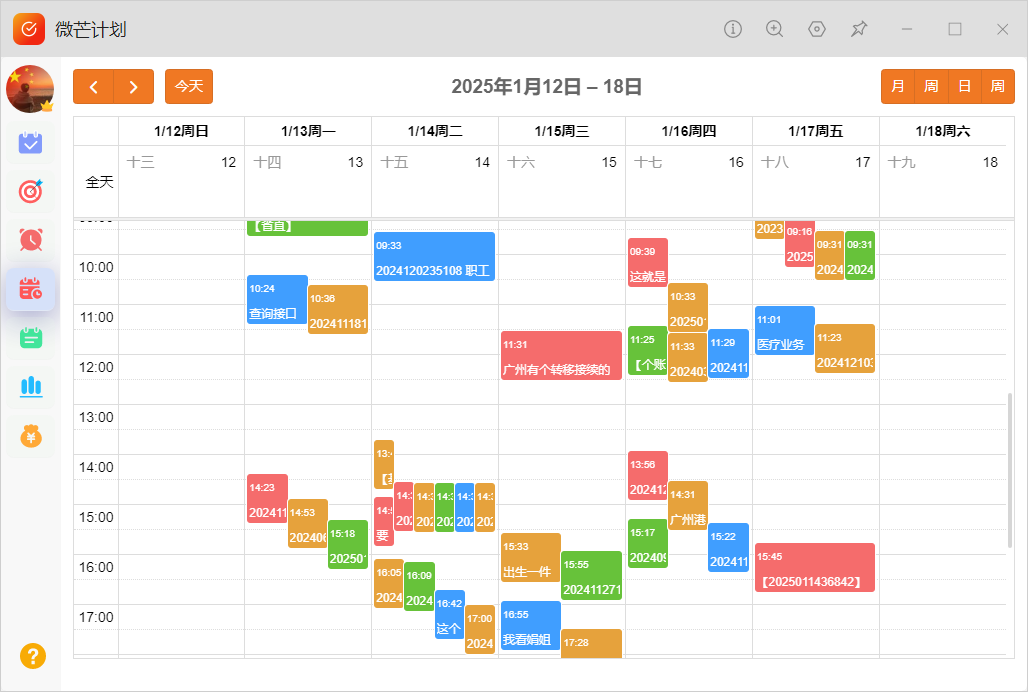
Task: Open the hexagon settings icon
Action: point(817,29)
